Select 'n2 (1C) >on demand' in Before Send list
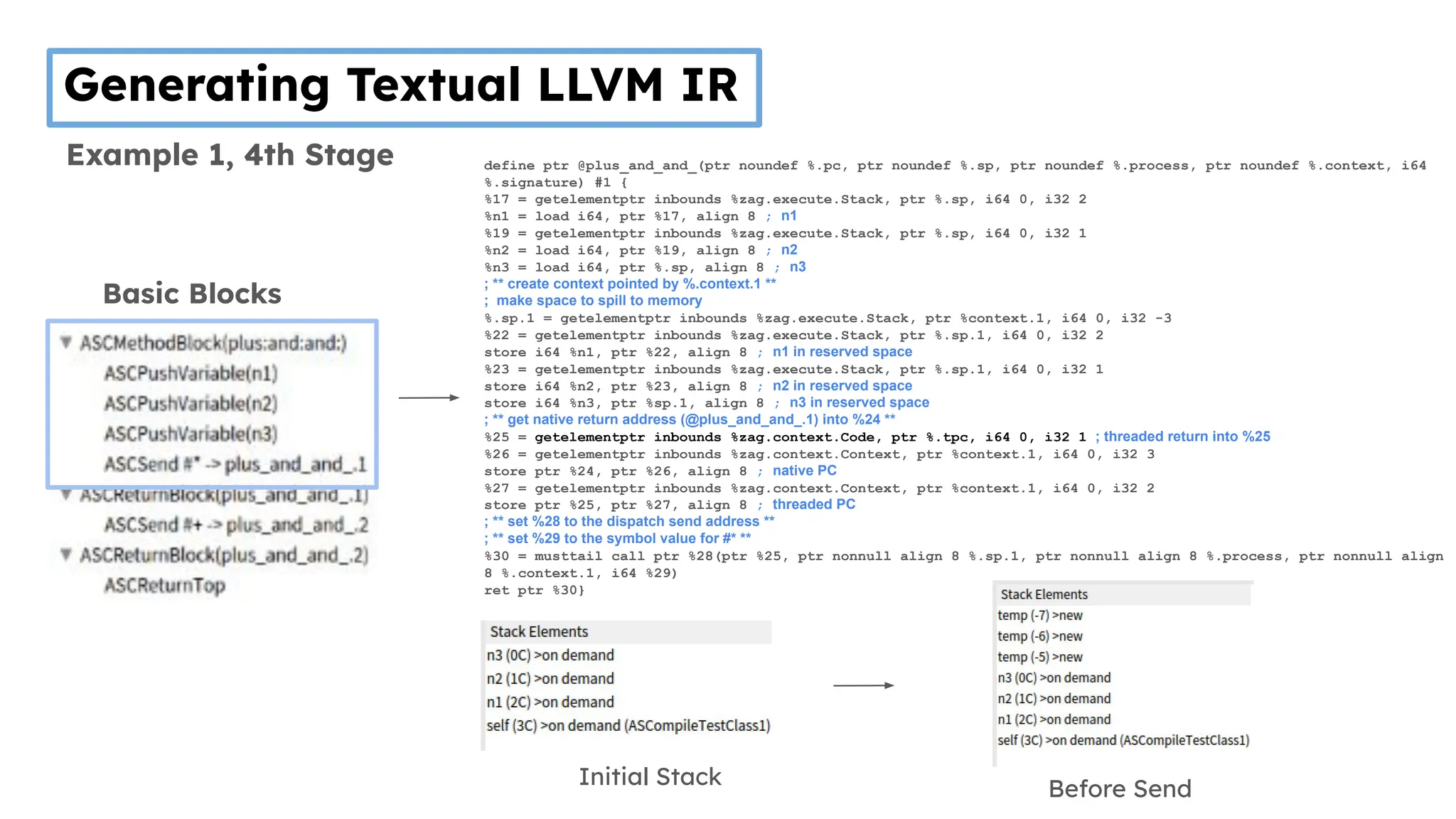Screen dimensions: 1456x819 click(1054, 699)
